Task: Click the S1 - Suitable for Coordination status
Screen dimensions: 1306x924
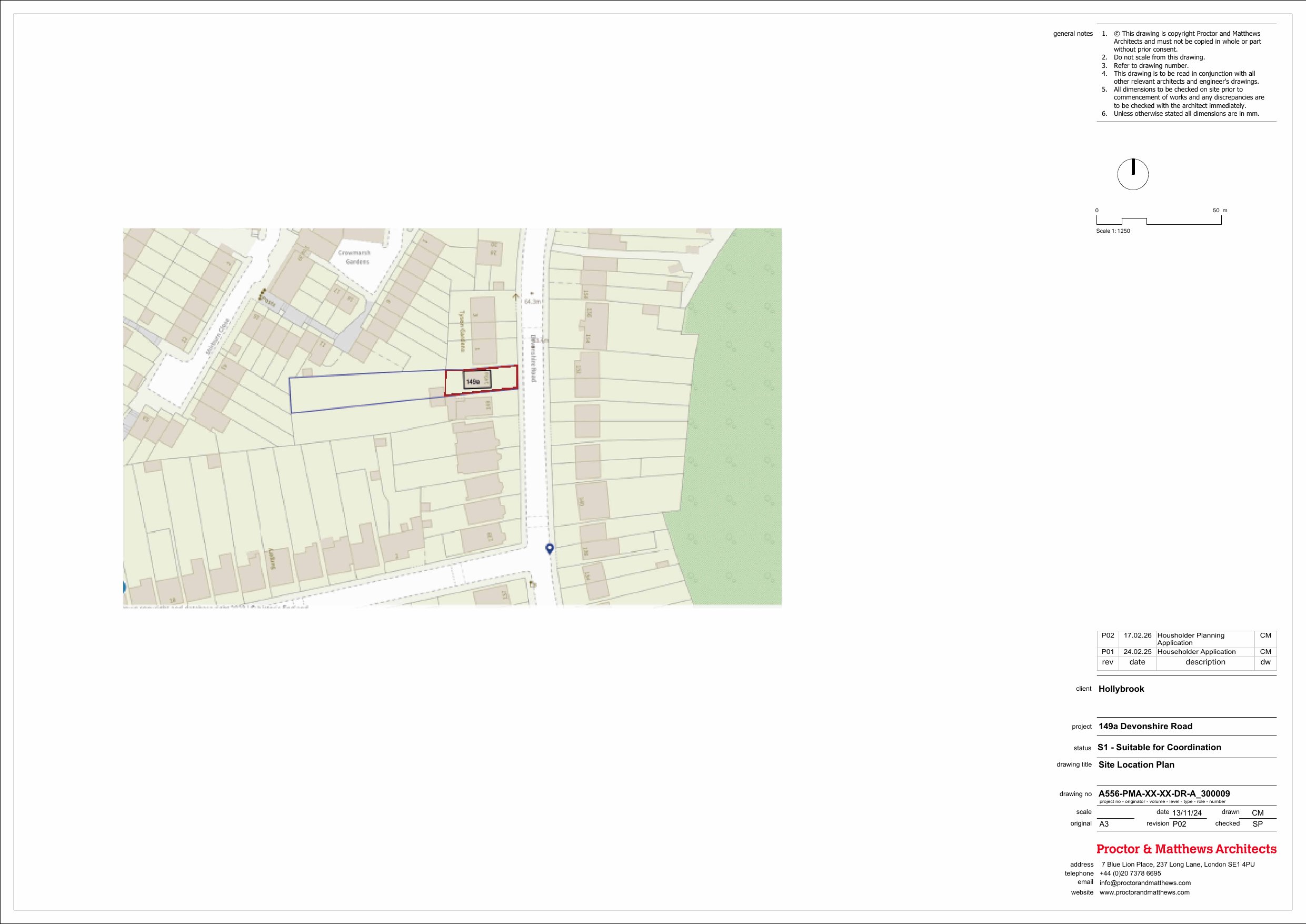Action: [x=1159, y=747]
